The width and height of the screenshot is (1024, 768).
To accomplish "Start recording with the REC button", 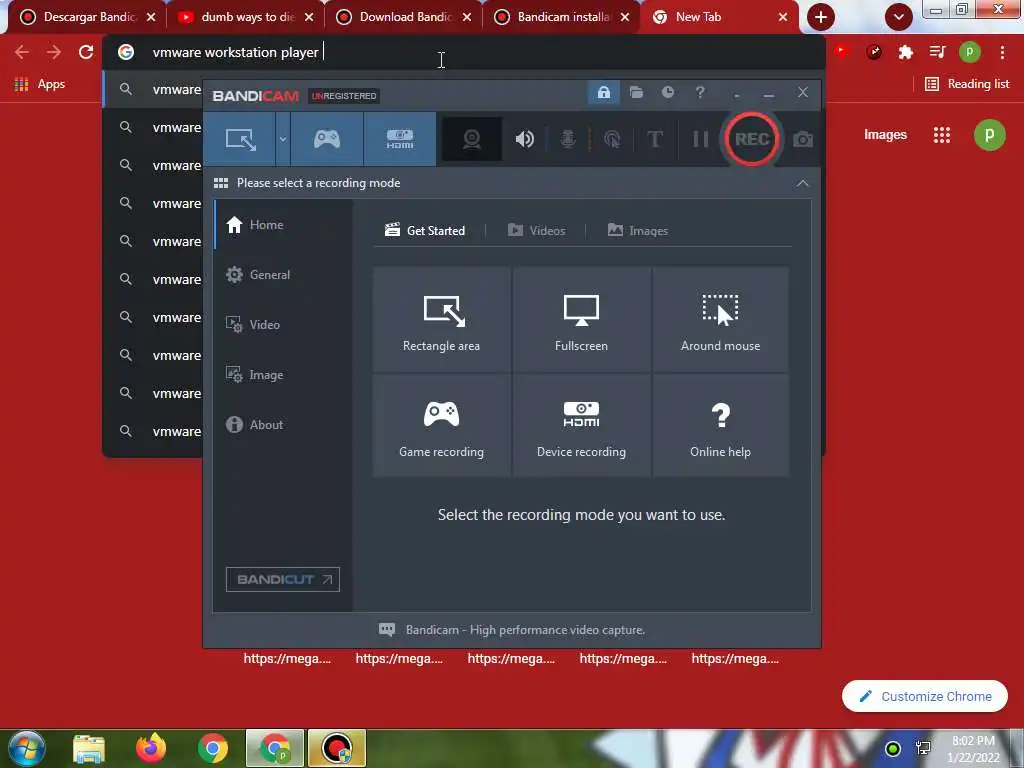I will [752, 139].
